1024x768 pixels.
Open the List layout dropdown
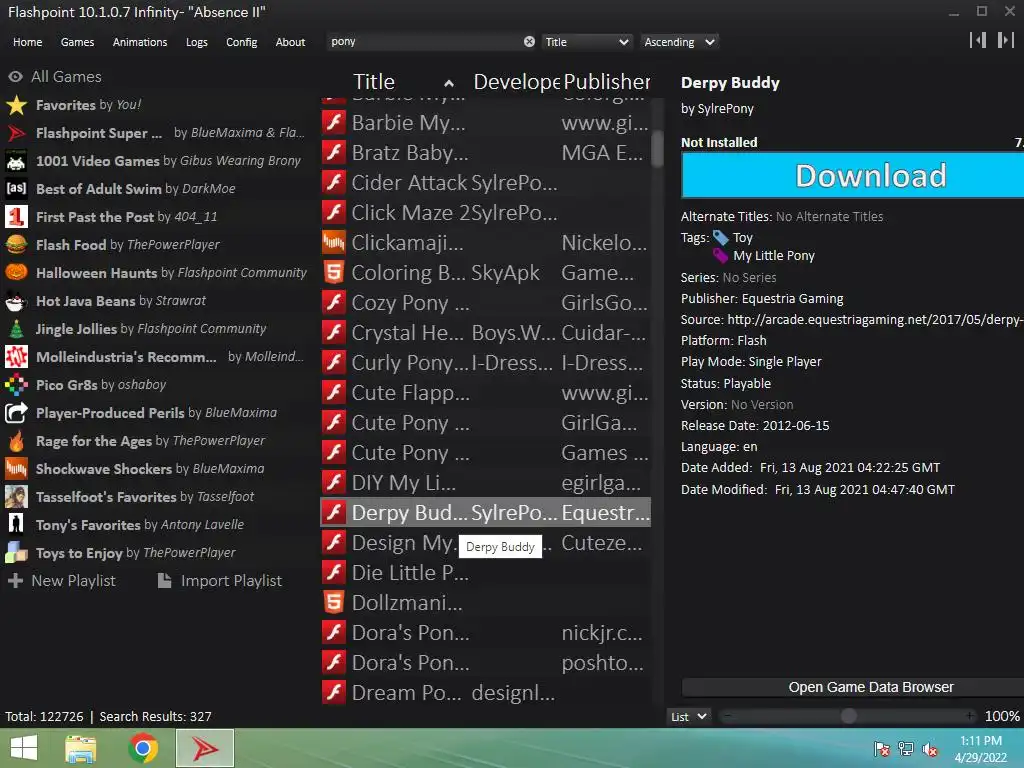(689, 717)
